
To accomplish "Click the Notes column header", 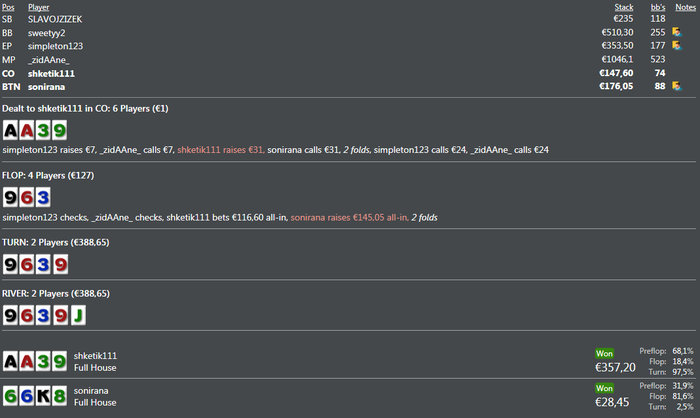I will pyautogui.click(x=685, y=6).
